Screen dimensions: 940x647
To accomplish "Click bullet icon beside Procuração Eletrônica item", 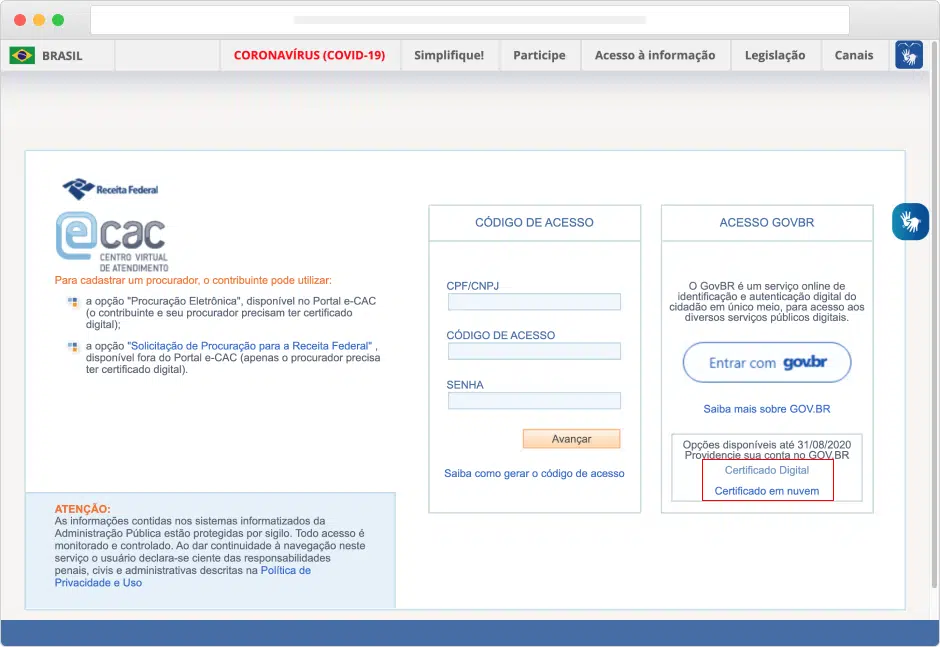I will click(73, 302).
